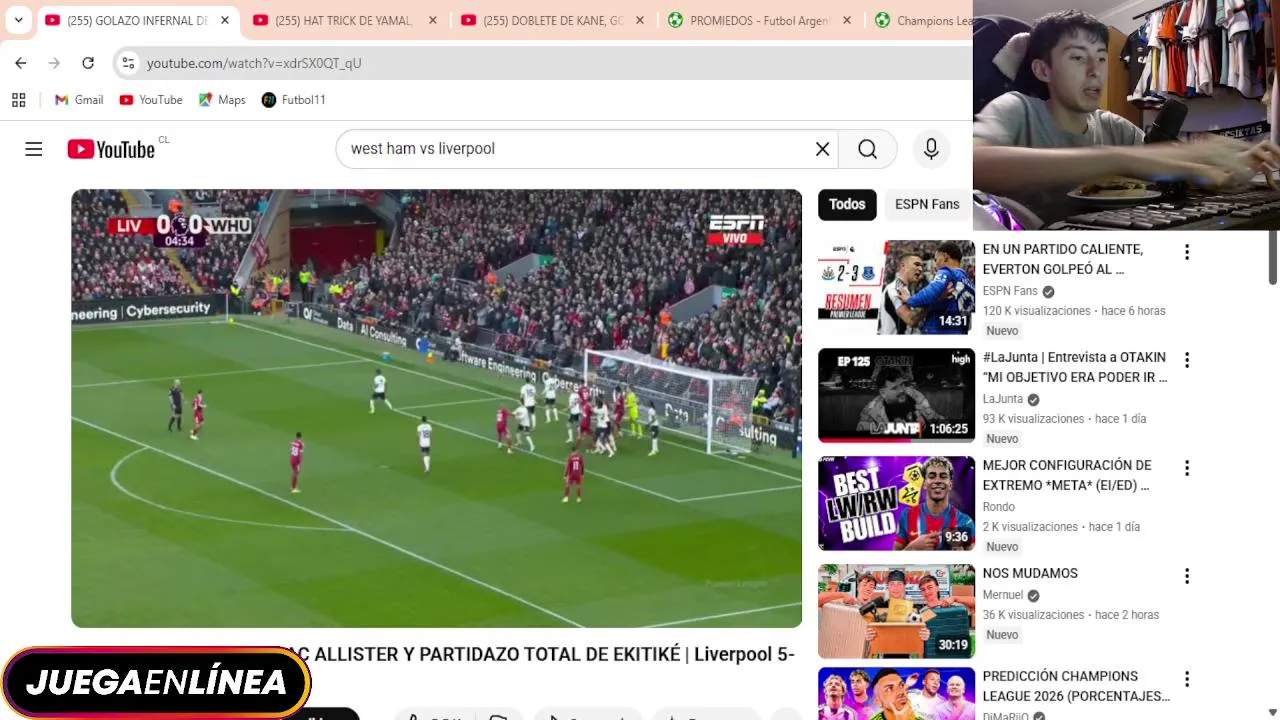Open the Everton 2-3 resumen thumbnail
Image resolution: width=1280 pixels, height=720 pixels.
[896, 287]
